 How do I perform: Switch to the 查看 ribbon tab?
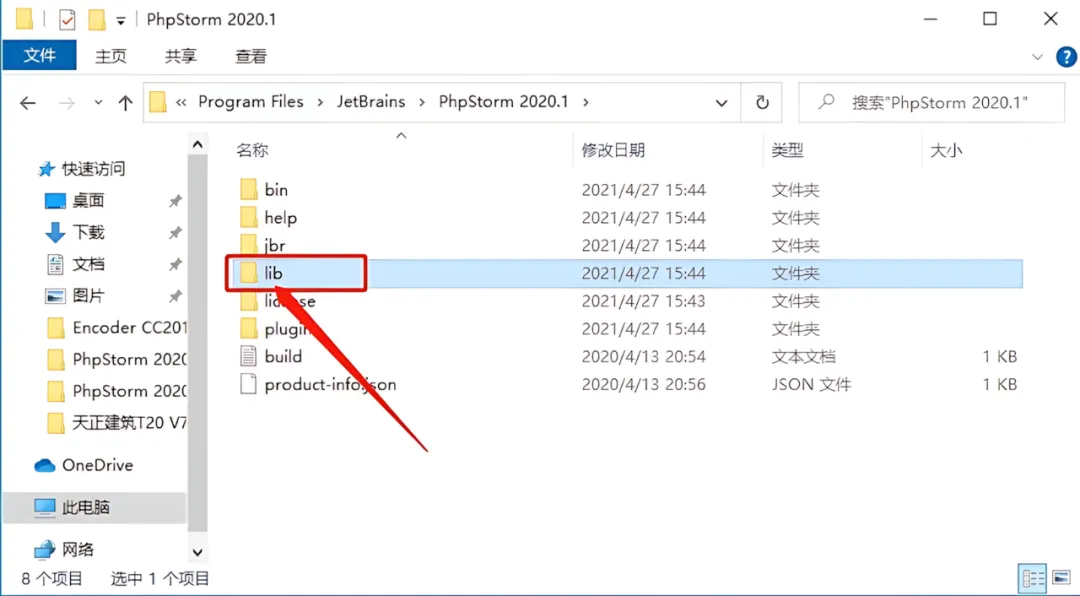click(x=250, y=56)
